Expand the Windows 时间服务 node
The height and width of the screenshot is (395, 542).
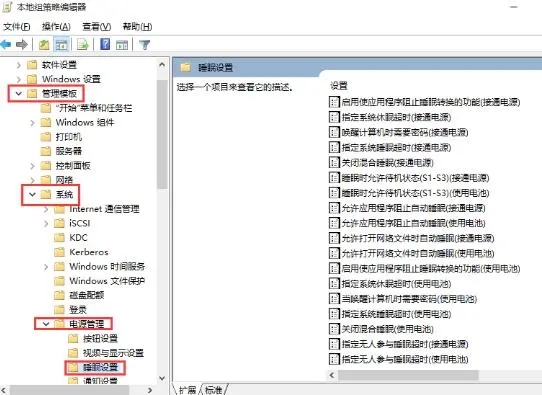tap(46, 267)
